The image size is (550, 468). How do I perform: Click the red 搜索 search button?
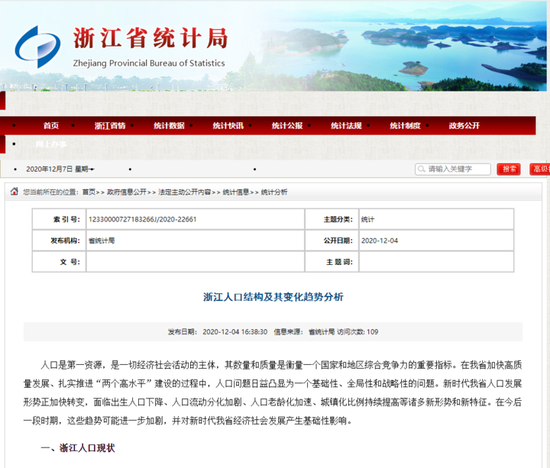click(509, 169)
